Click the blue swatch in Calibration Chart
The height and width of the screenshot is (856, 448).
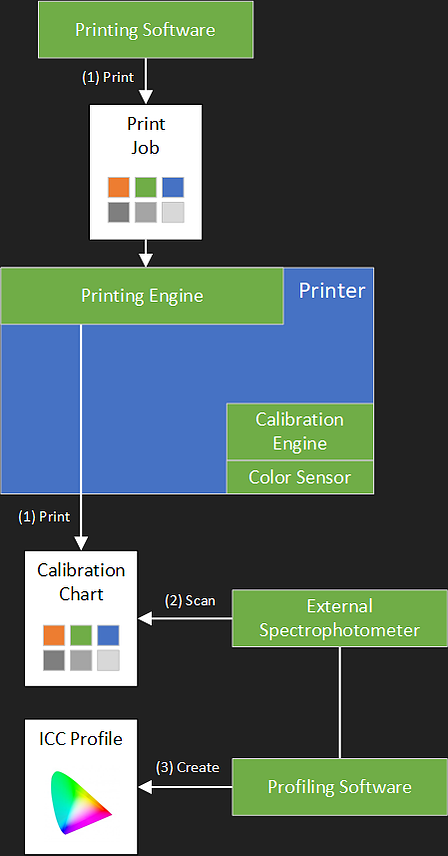click(108, 635)
